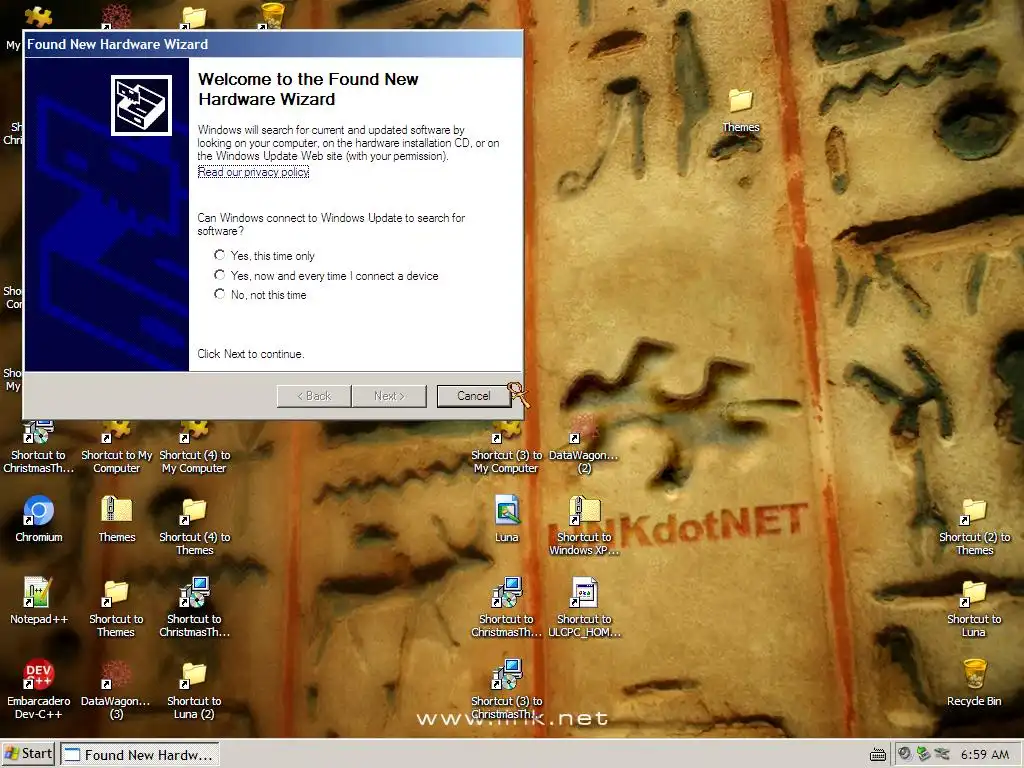1024x768 pixels.
Task: Open the "Read our privacy policy" link
Action: tap(253, 172)
